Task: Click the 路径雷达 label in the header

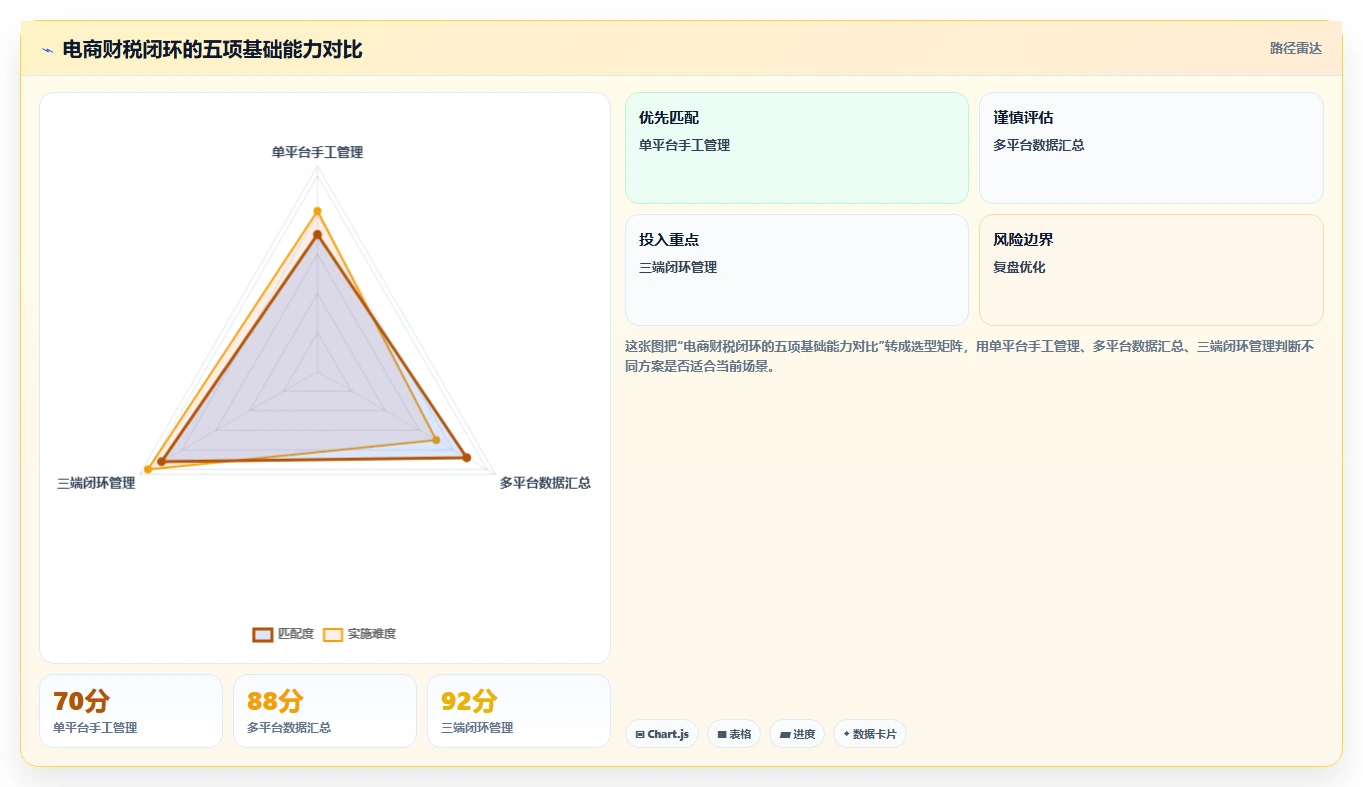Action: 1295,48
